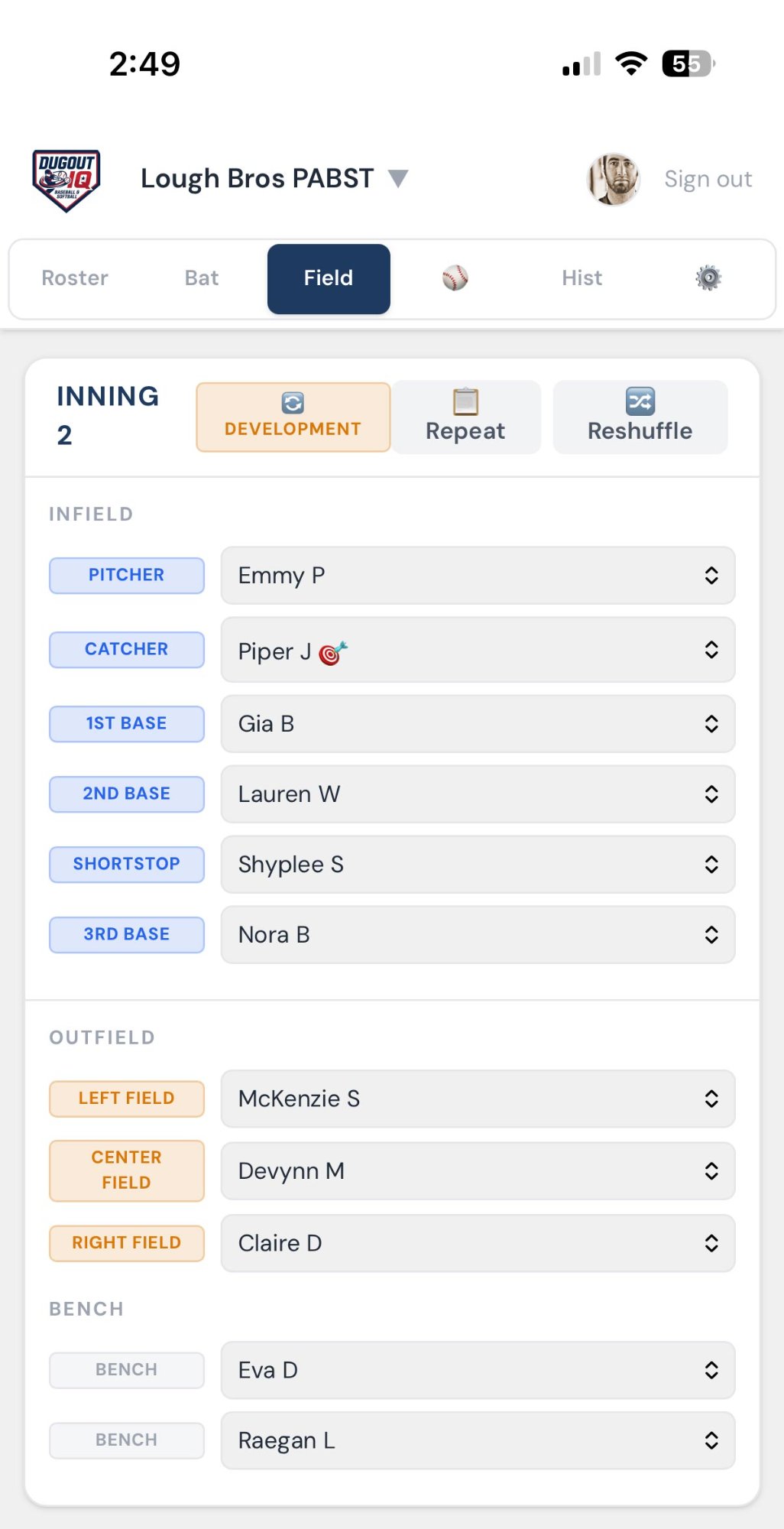Open the Pitcher dropdown showing Emmy P

pos(478,576)
